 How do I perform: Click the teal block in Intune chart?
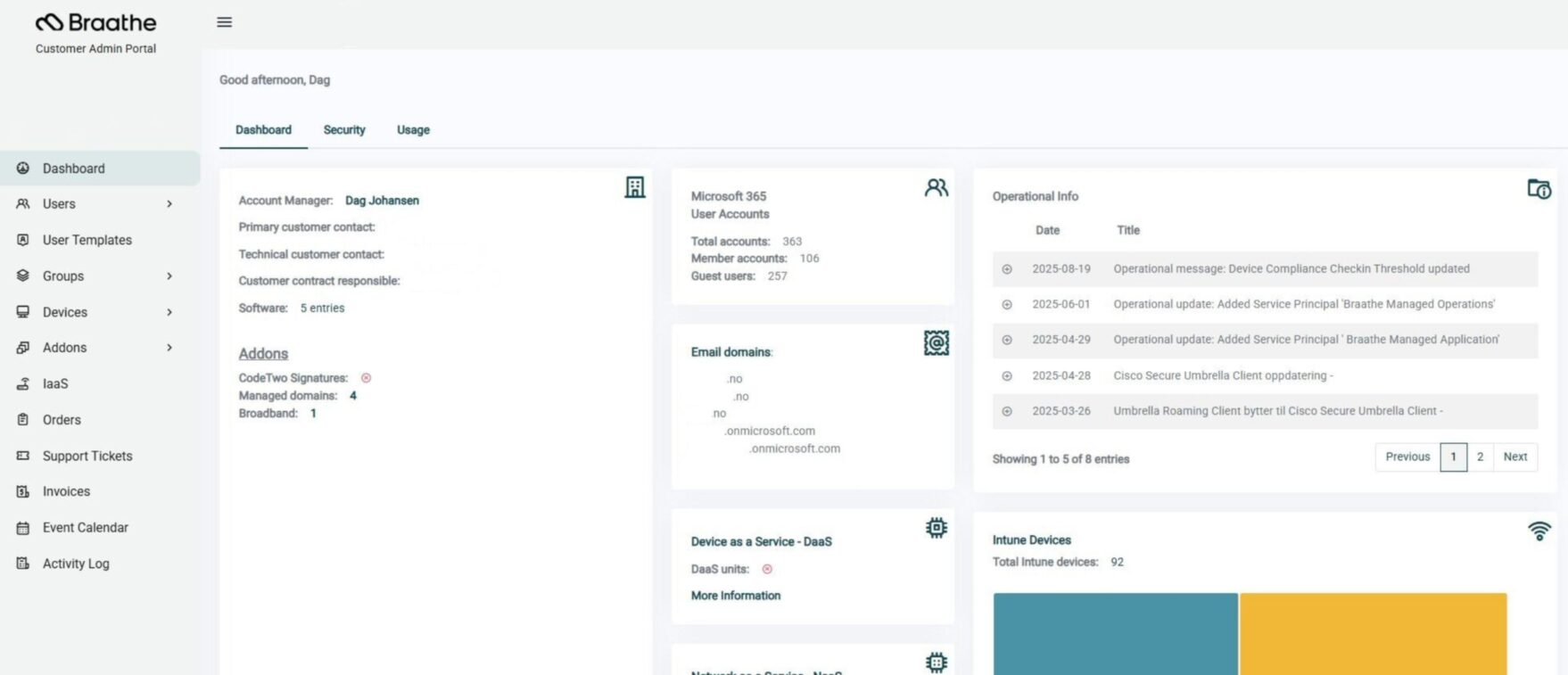(1115, 633)
